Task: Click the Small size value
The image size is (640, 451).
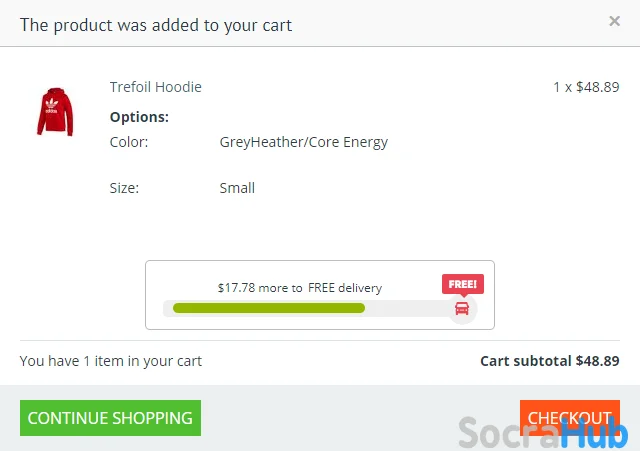Action: point(237,188)
